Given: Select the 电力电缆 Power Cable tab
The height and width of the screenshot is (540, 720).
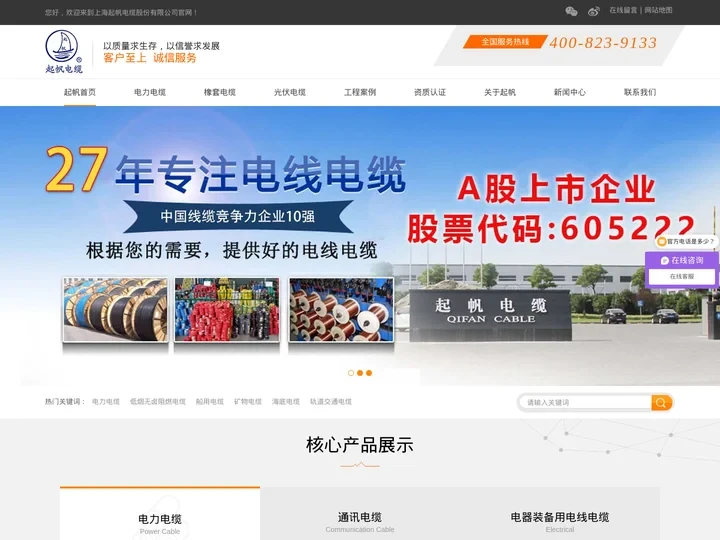Looking at the screenshot, I should [x=160, y=514].
